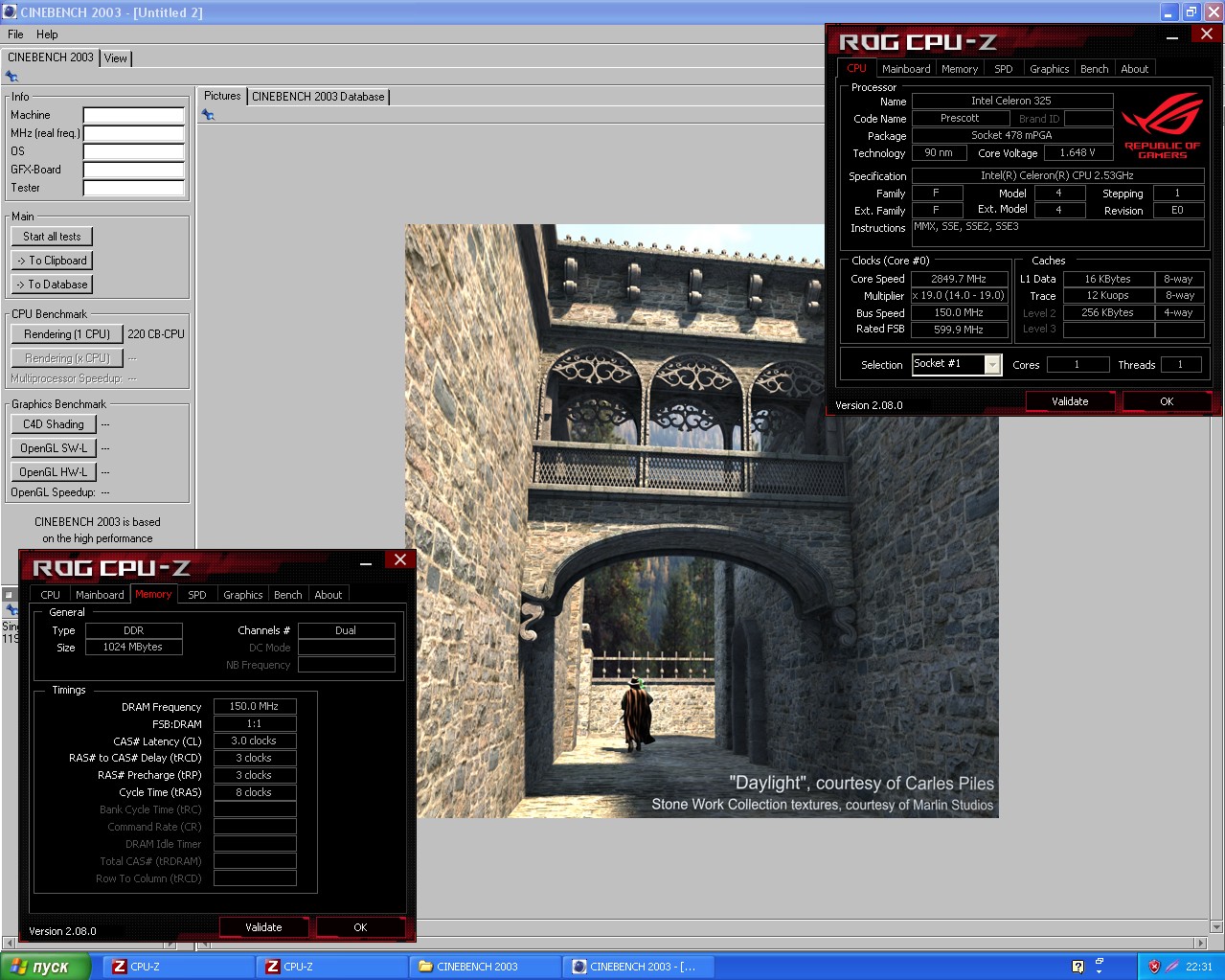Switch to Mainboard tab in upper CPU-Z
1225x980 pixels.
click(x=906, y=69)
